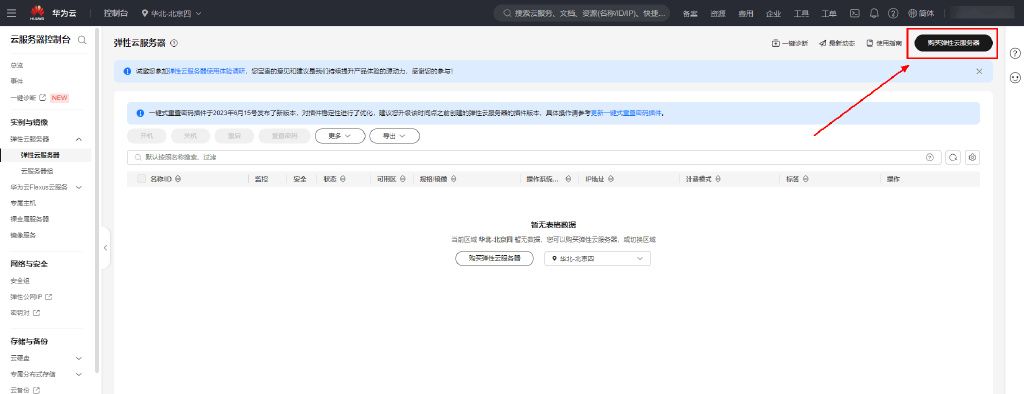Toggle the select-all checkbox in table header

[141, 179]
